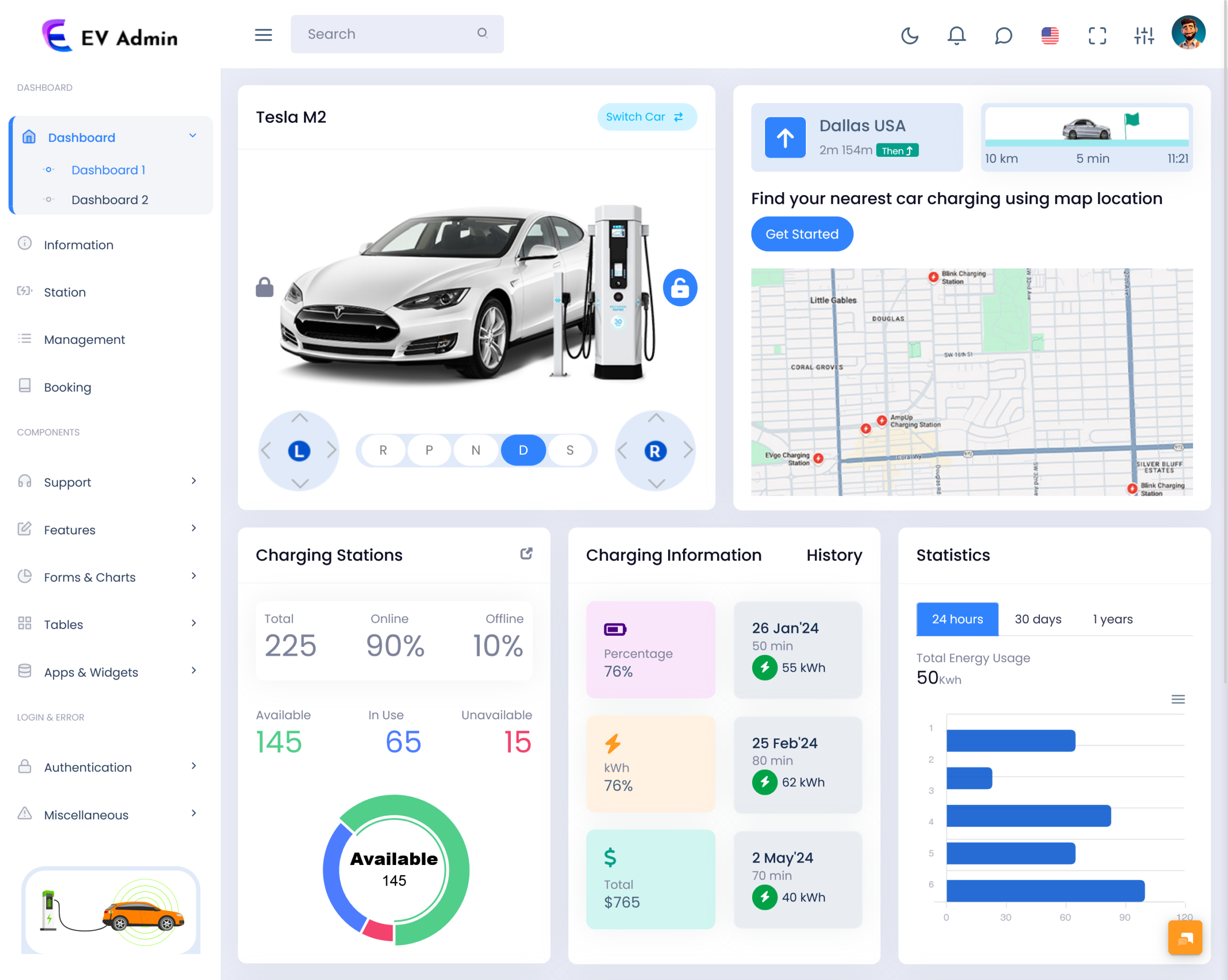The image size is (1228, 980).
Task: Click the right arrow on R control
Action: coord(688,450)
